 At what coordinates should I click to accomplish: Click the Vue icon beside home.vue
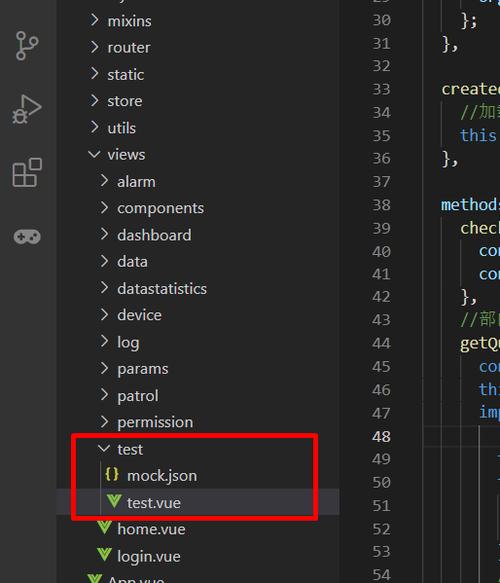click(104, 528)
